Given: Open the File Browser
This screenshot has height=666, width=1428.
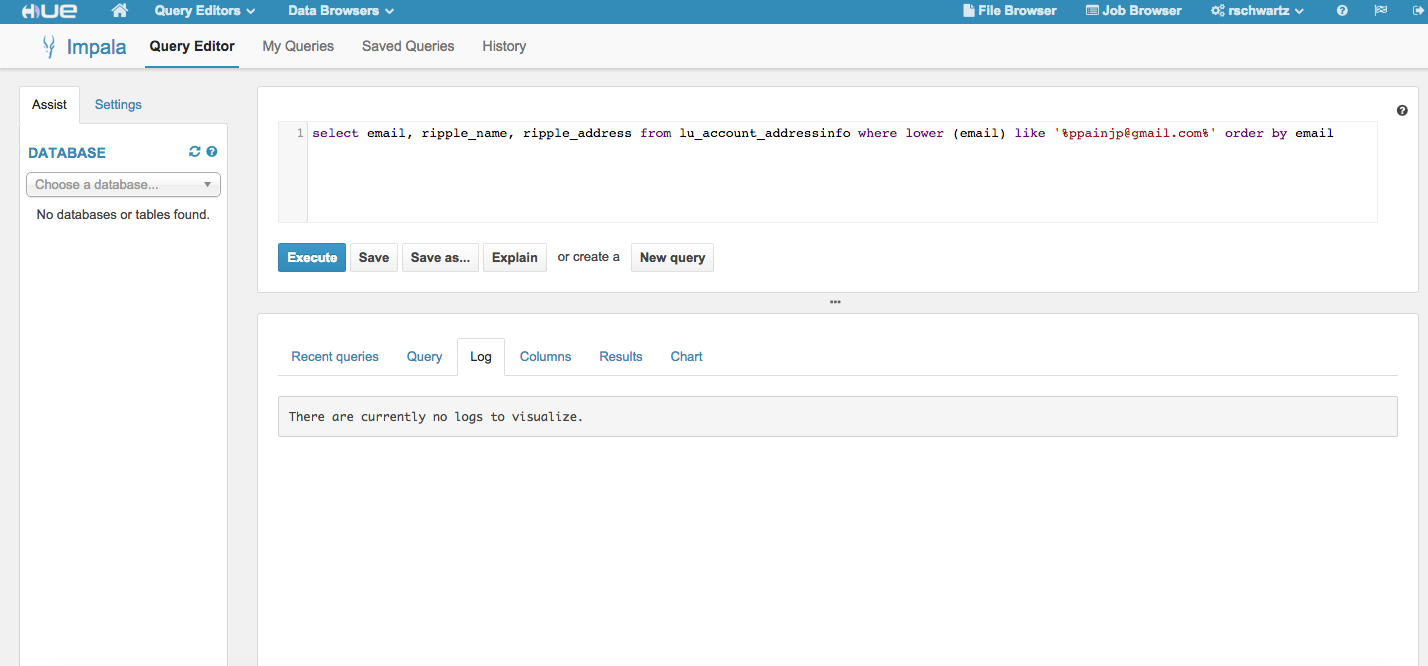Looking at the screenshot, I should 1009,11.
